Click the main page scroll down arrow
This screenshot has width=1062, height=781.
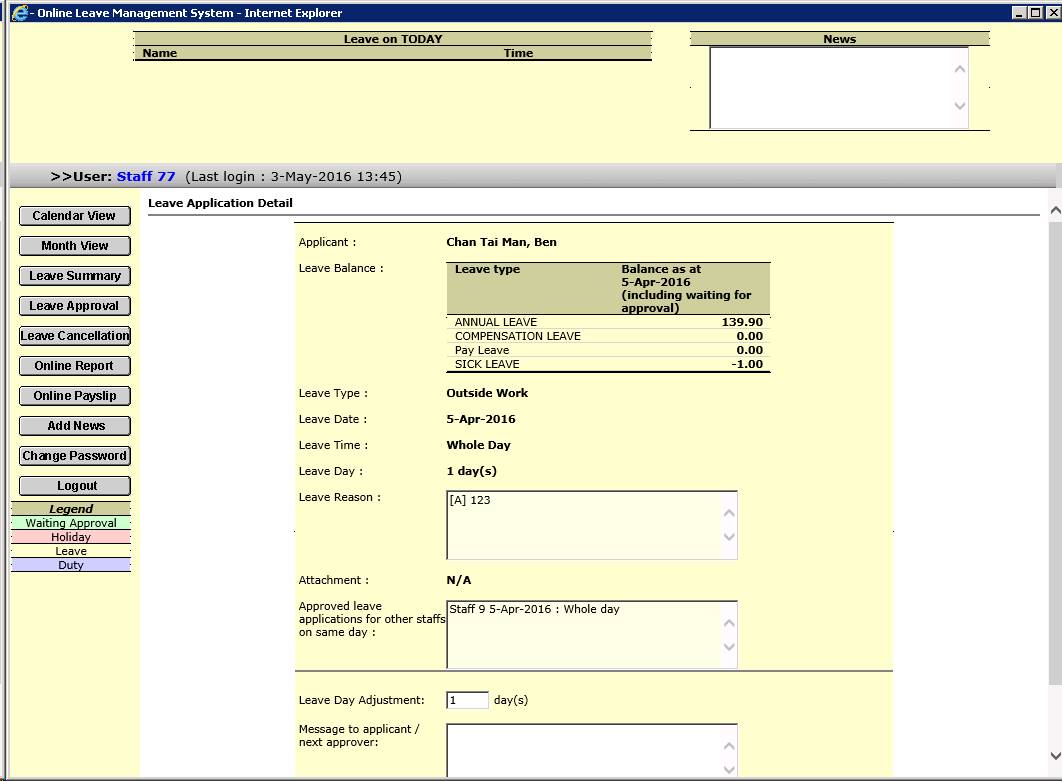1055,755
